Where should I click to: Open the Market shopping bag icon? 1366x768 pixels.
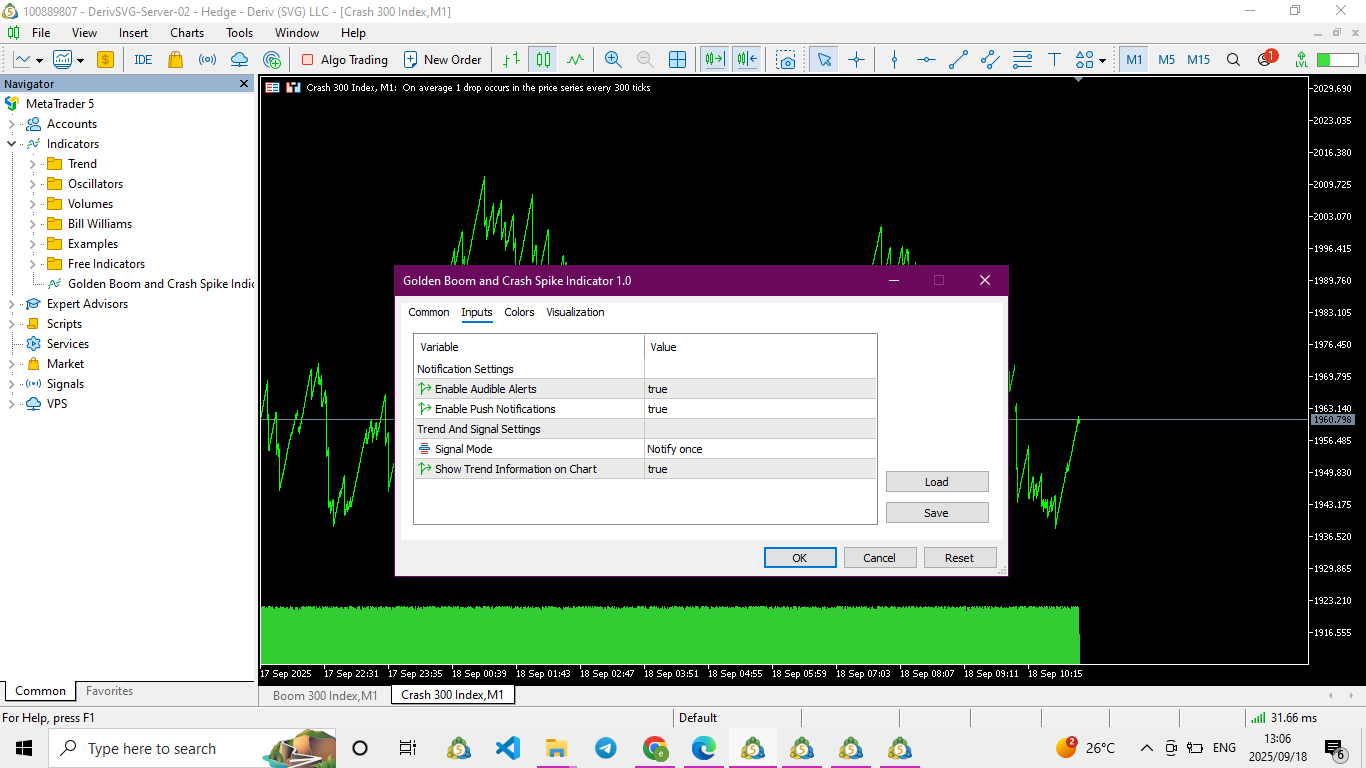click(176, 60)
